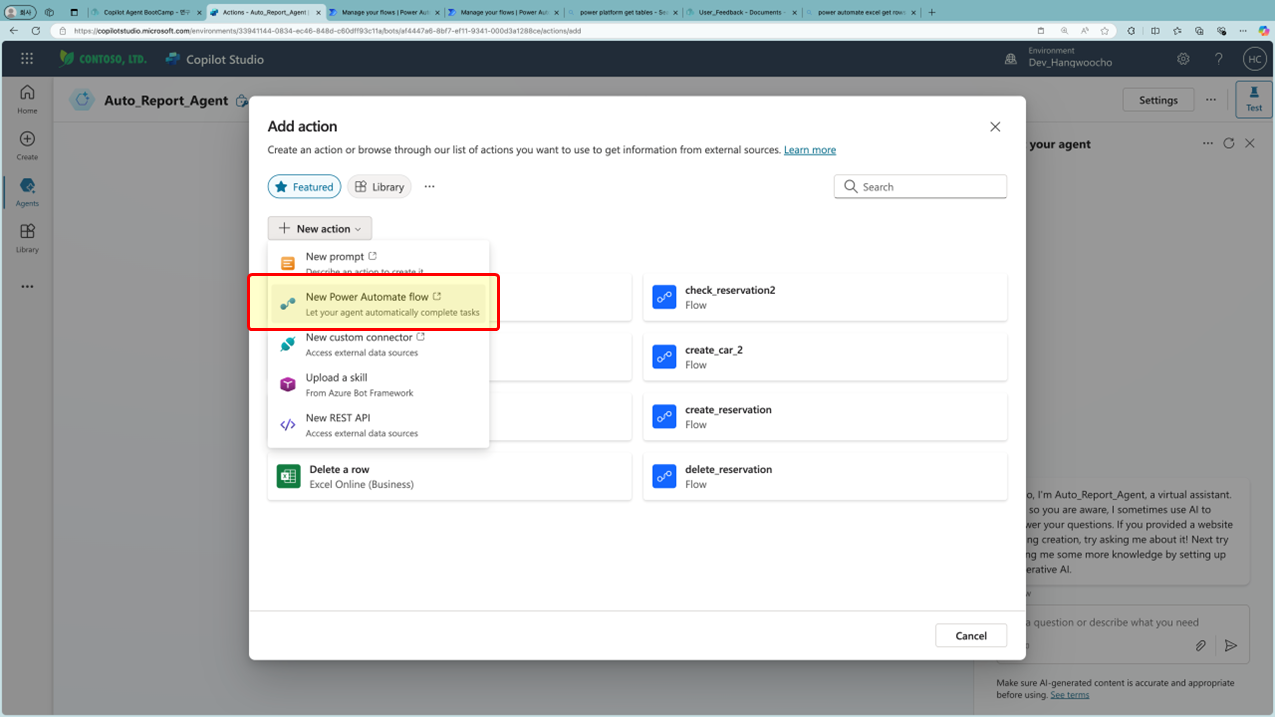Select the delete_reservation flow card

(x=825, y=476)
